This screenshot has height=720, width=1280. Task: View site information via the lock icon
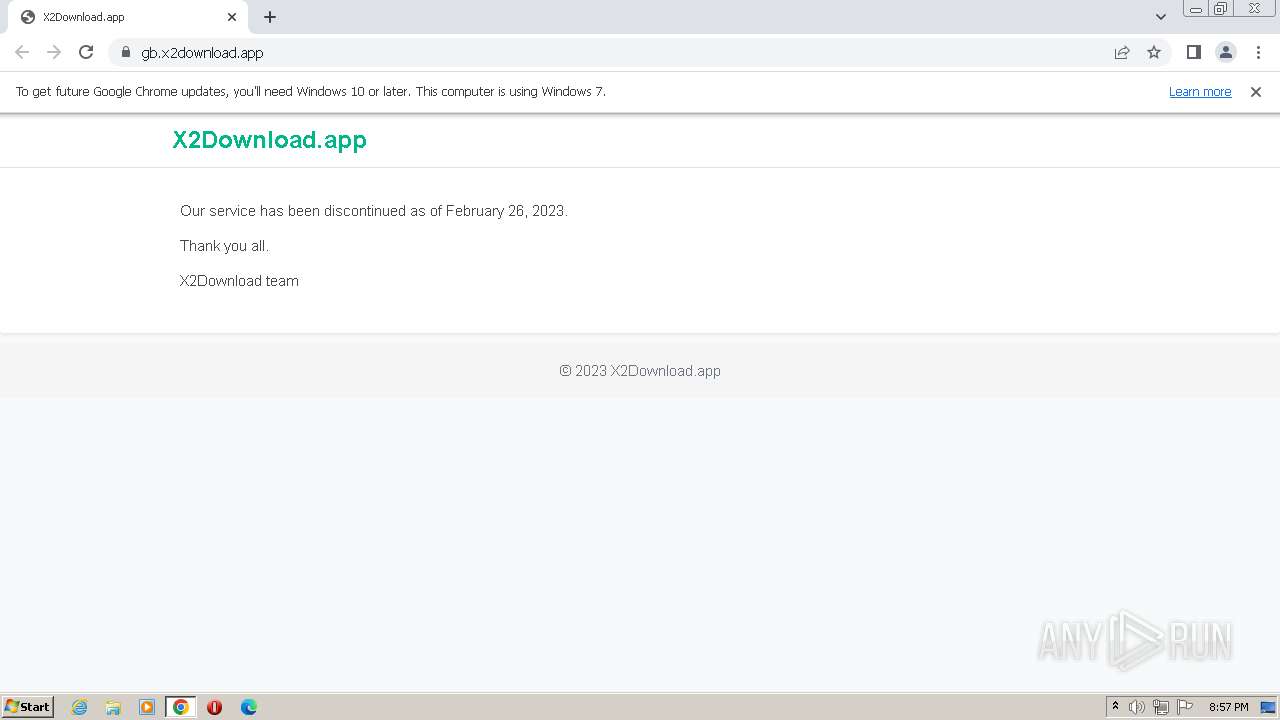pyautogui.click(x=126, y=52)
